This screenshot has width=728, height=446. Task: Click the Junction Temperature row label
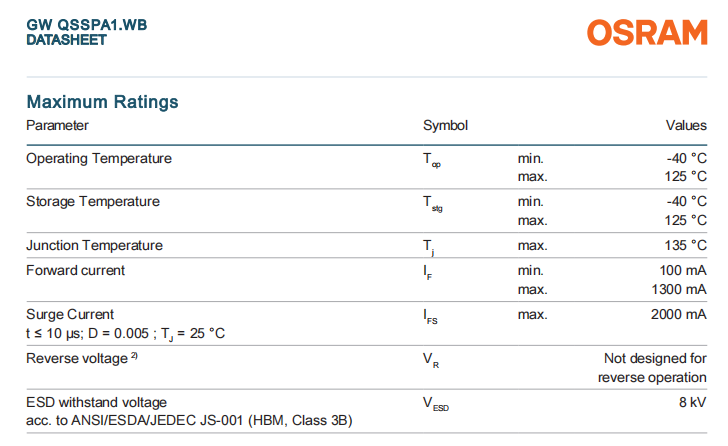[94, 245]
